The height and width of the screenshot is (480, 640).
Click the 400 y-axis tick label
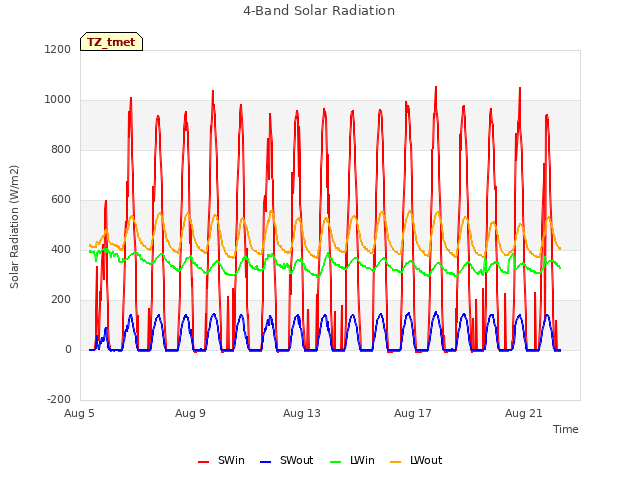[x=61, y=249]
